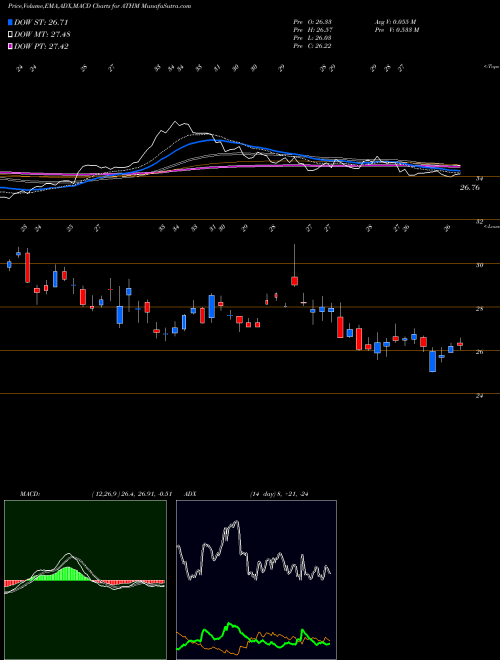Select the 'DOW PT: 27.42' legend text
The width and height of the screenshot is (500, 660).
[41, 46]
